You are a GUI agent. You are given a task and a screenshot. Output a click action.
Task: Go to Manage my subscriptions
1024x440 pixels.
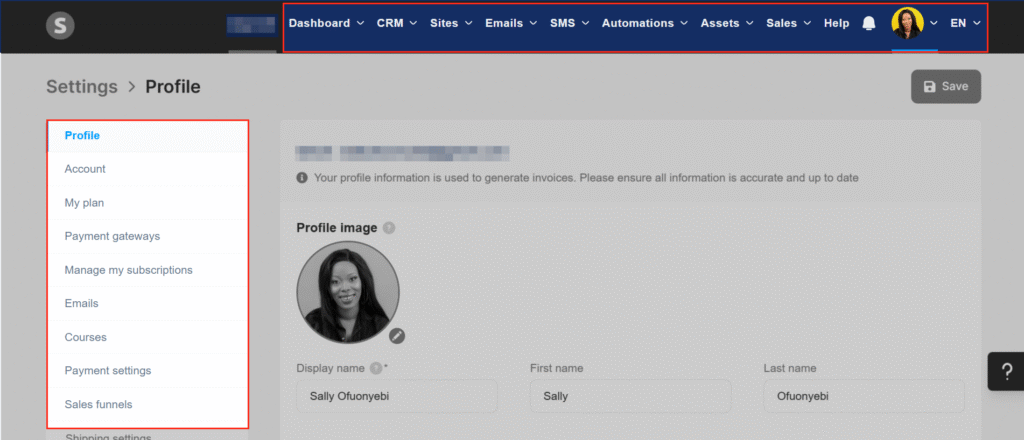click(x=128, y=270)
